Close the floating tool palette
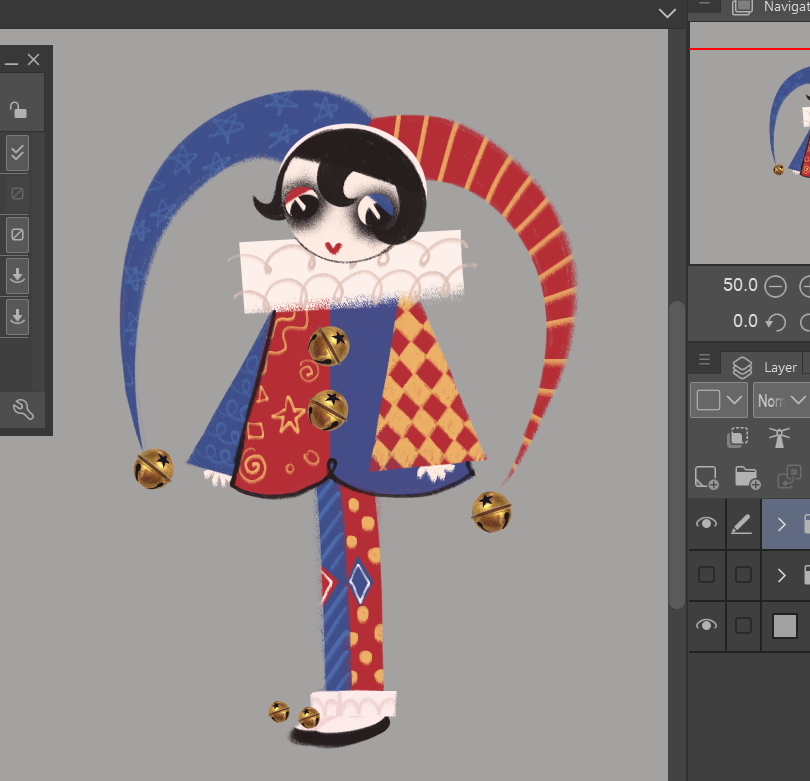 [x=34, y=60]
